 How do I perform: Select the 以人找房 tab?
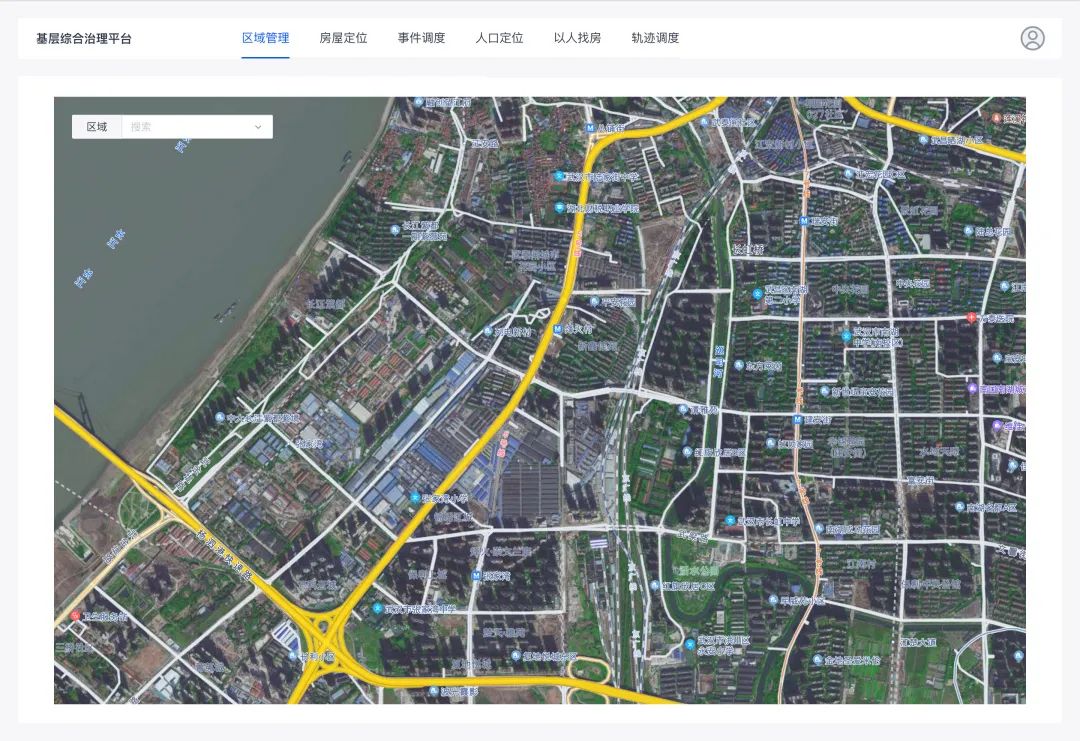click(x=577, y=38)
